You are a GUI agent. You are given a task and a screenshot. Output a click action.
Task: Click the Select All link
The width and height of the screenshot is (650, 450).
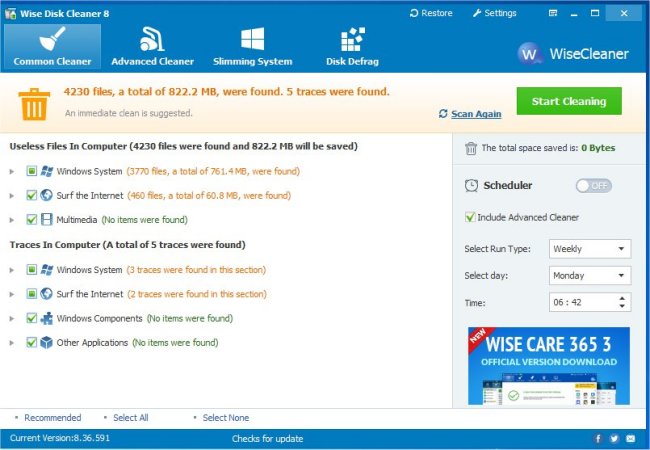pyautogui.click(x=131, y=418)
